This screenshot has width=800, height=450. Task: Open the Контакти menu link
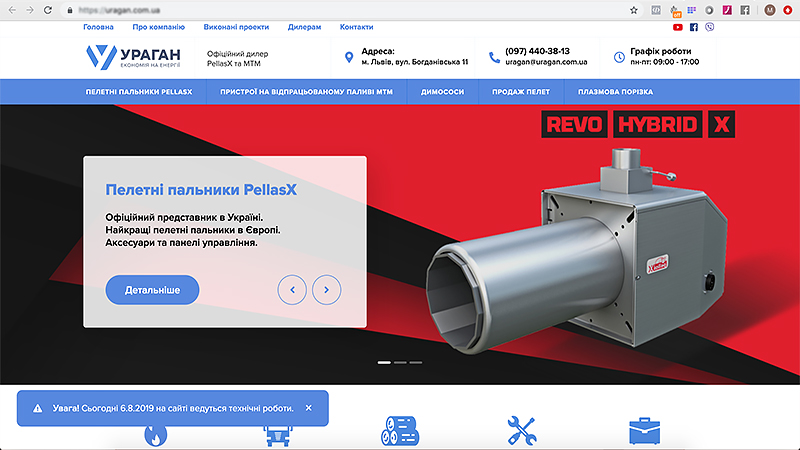pyautogui.click(x=357, y=27)
